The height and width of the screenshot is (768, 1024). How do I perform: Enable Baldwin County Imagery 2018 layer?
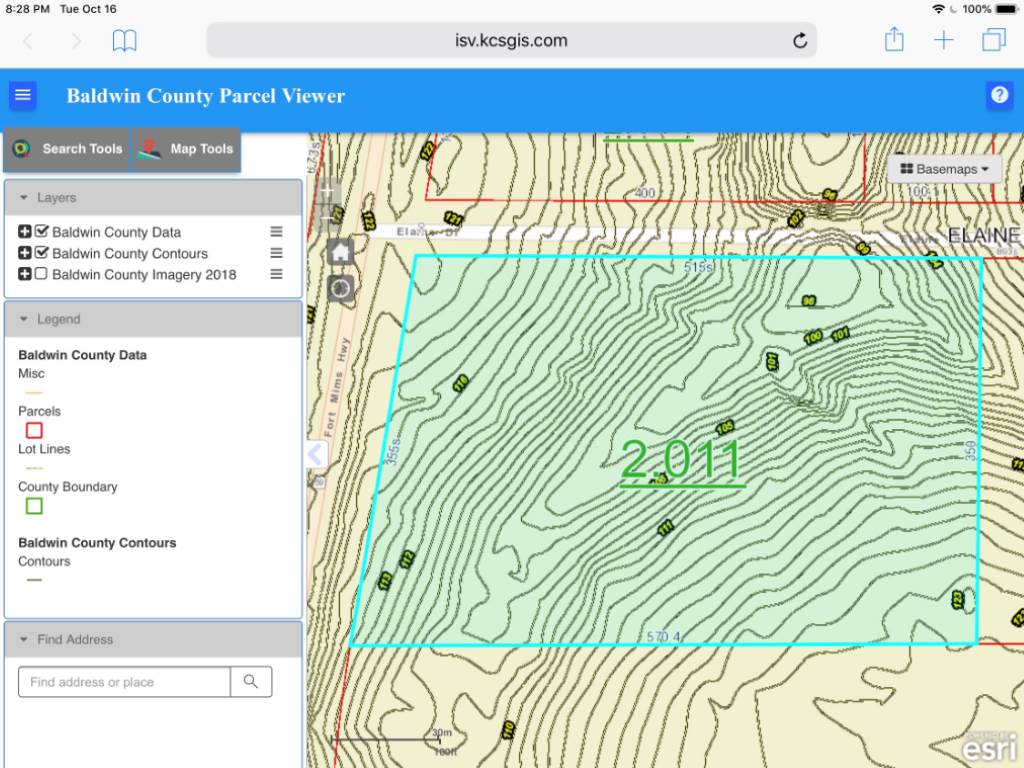pos(40,273)
